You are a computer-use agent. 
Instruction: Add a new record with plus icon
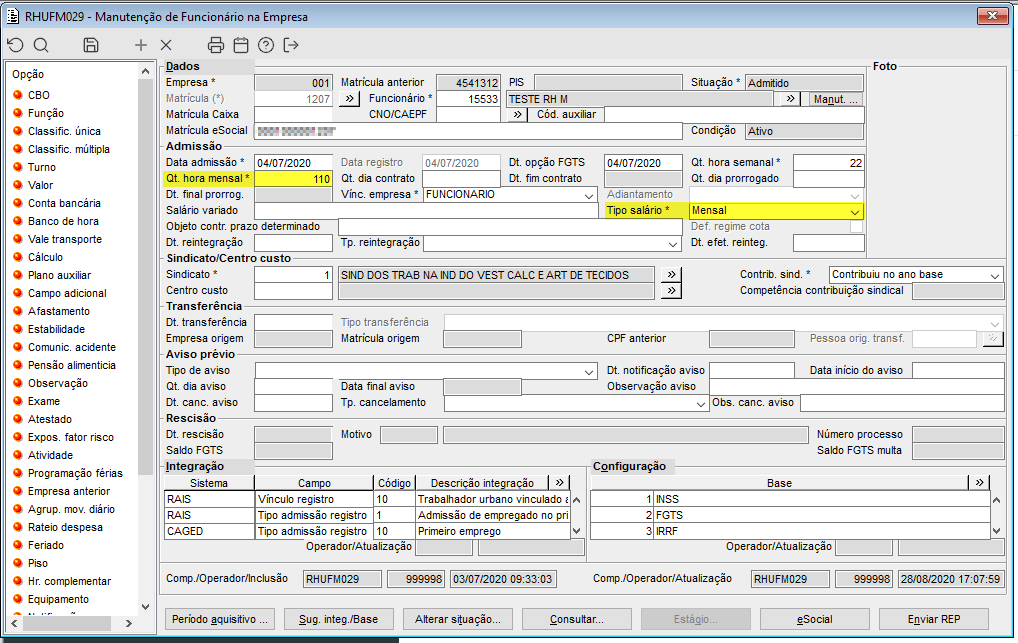pyautogui.click(x=141, y=45)
